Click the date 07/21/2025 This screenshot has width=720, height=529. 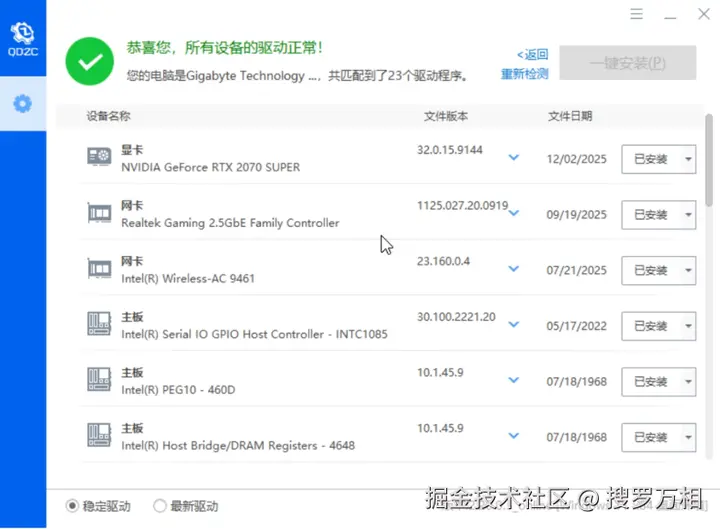576,270
